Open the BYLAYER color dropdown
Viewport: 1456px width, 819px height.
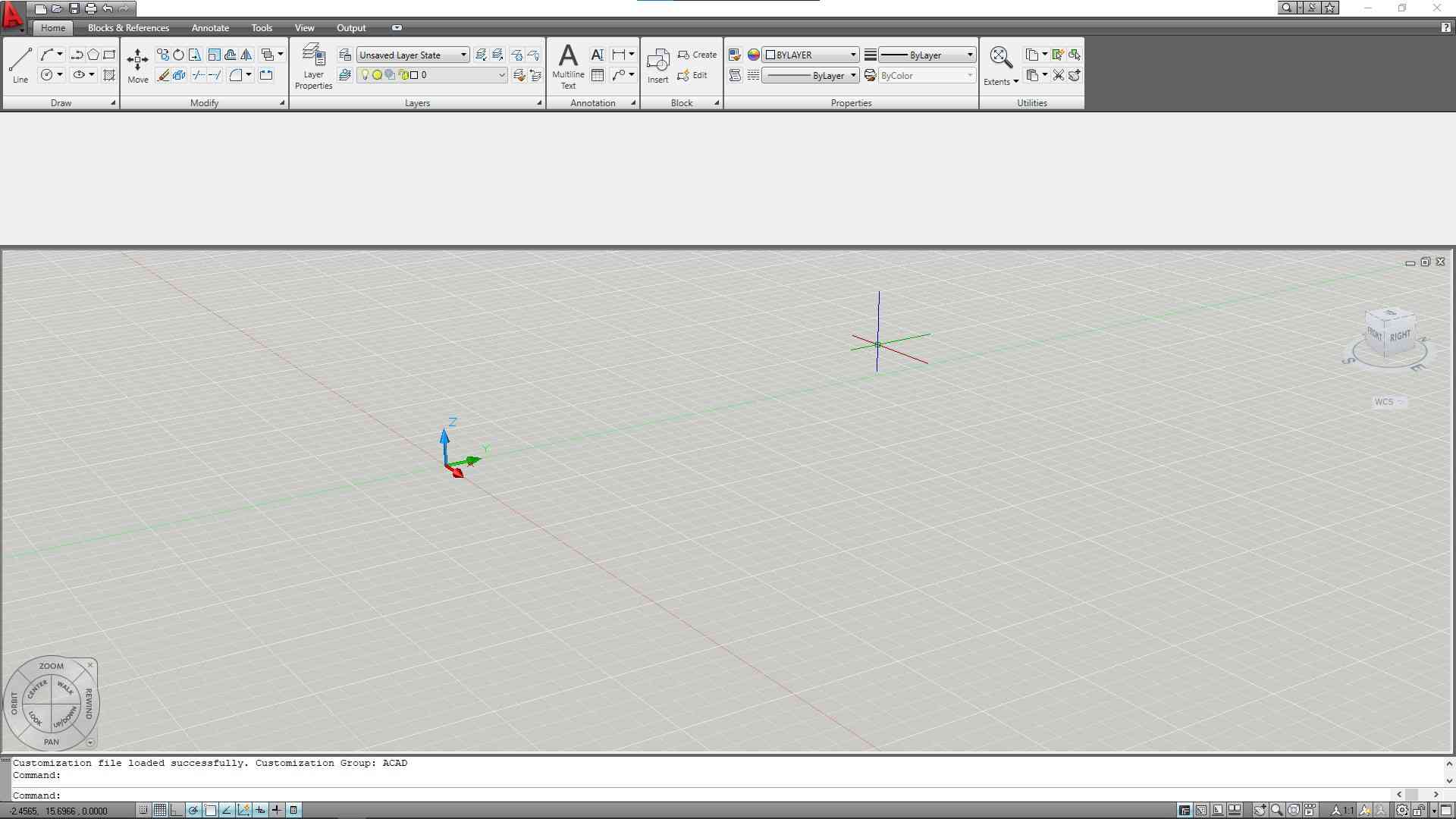(853, 55)
